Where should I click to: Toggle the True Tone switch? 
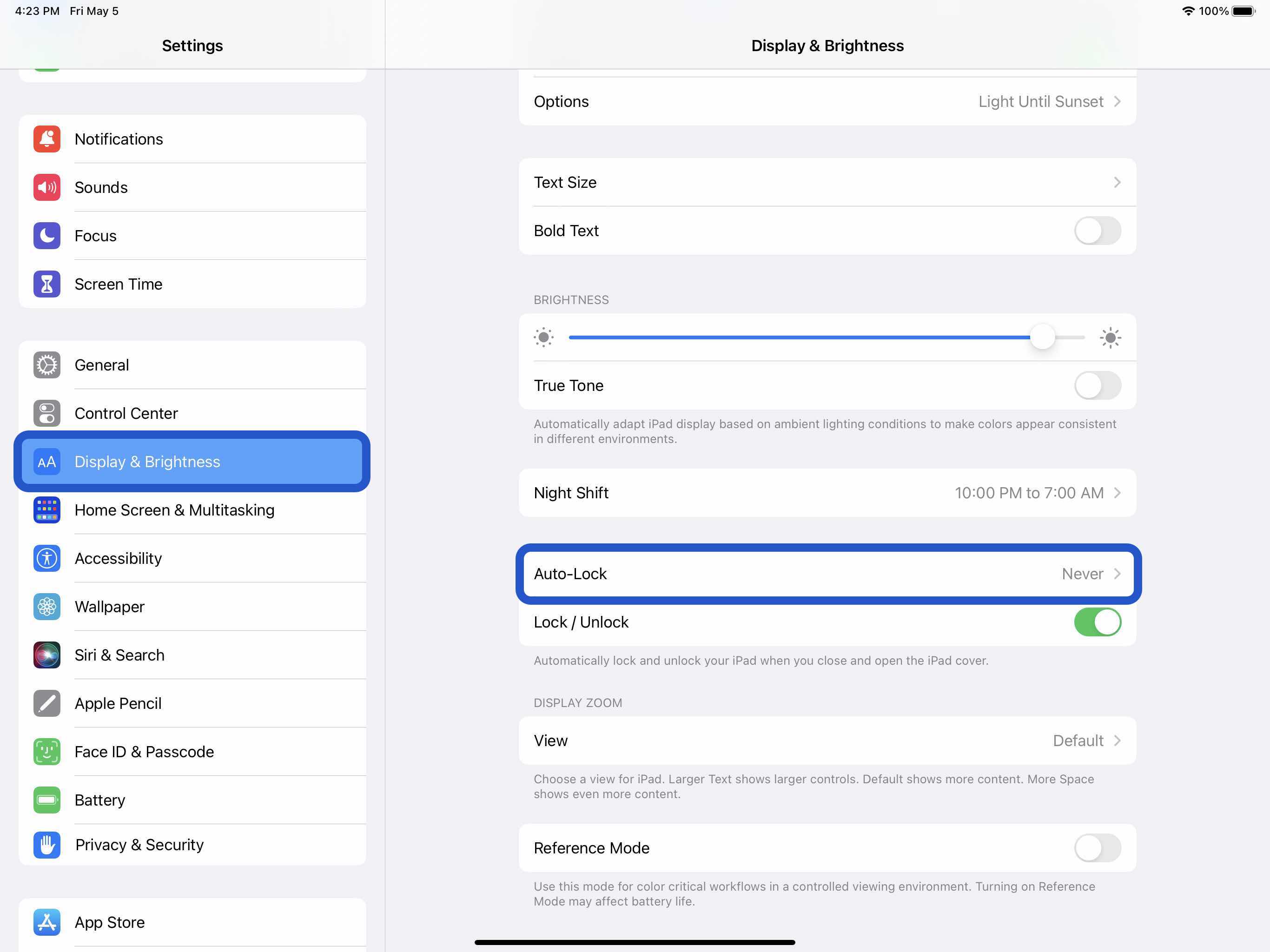pyautogui.click(x=1098, y=385)
